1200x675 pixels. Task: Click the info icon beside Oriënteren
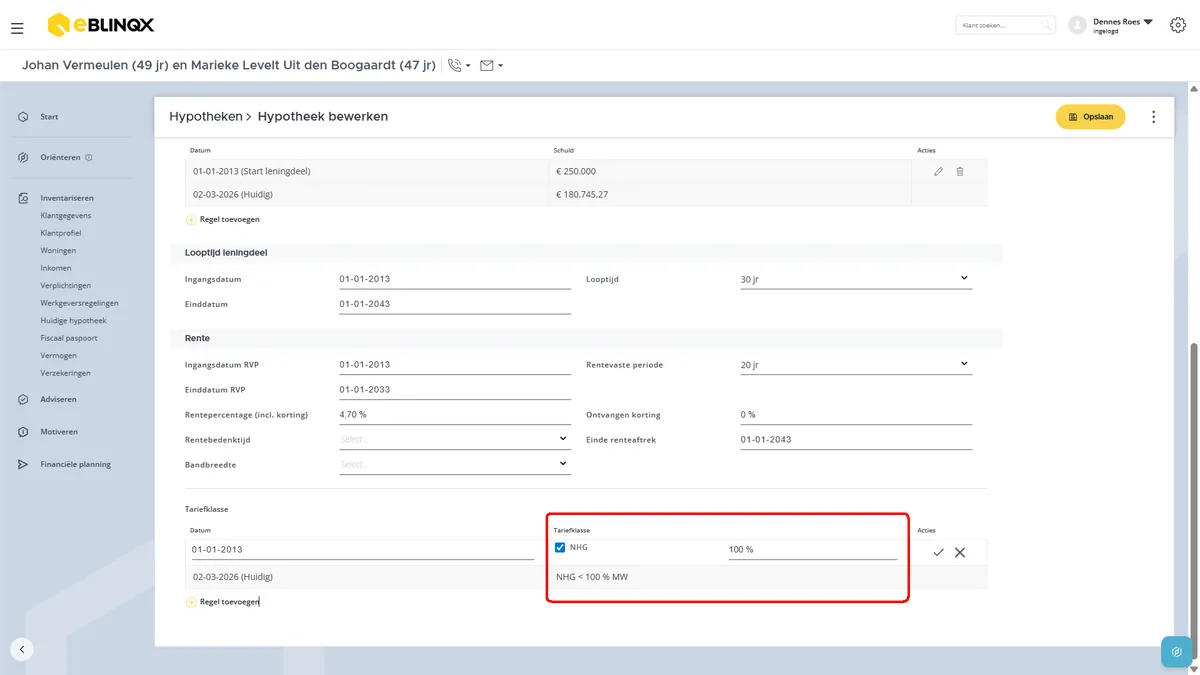[x=89, y=157]
